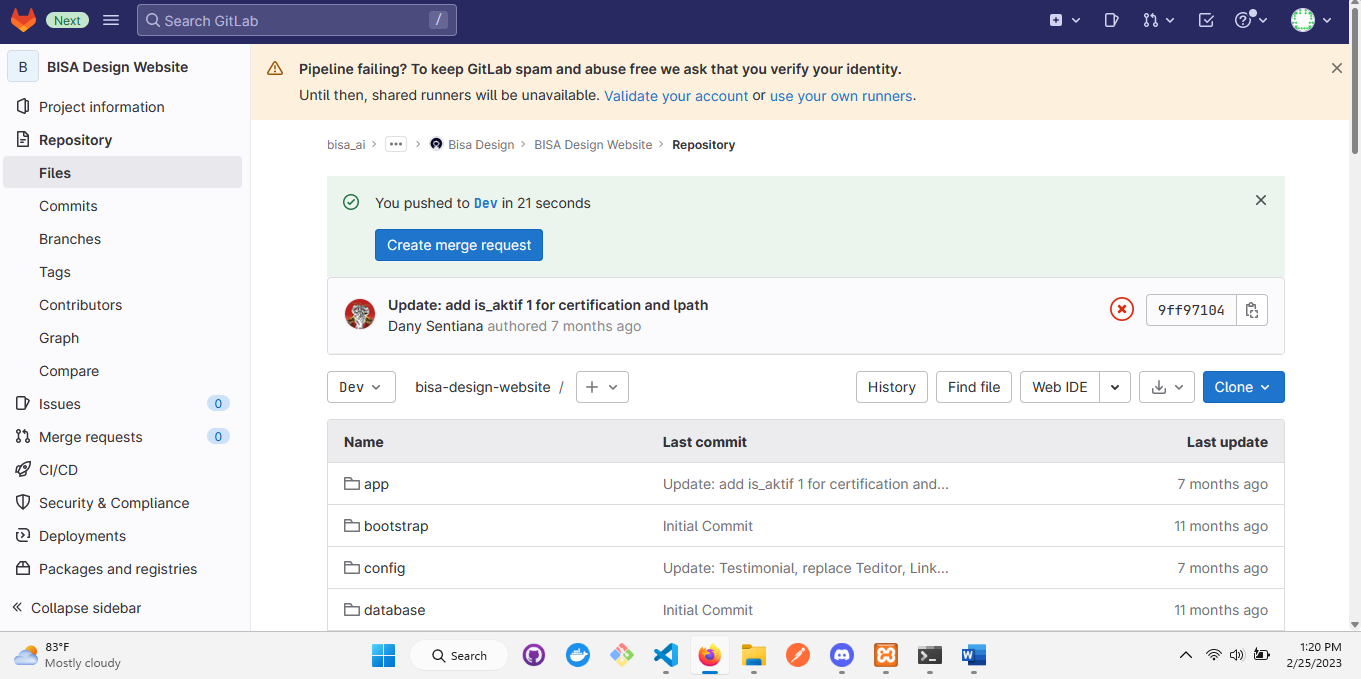Click Create merge request button
This screenshot has width=1361, height=679.
(459, 245)
